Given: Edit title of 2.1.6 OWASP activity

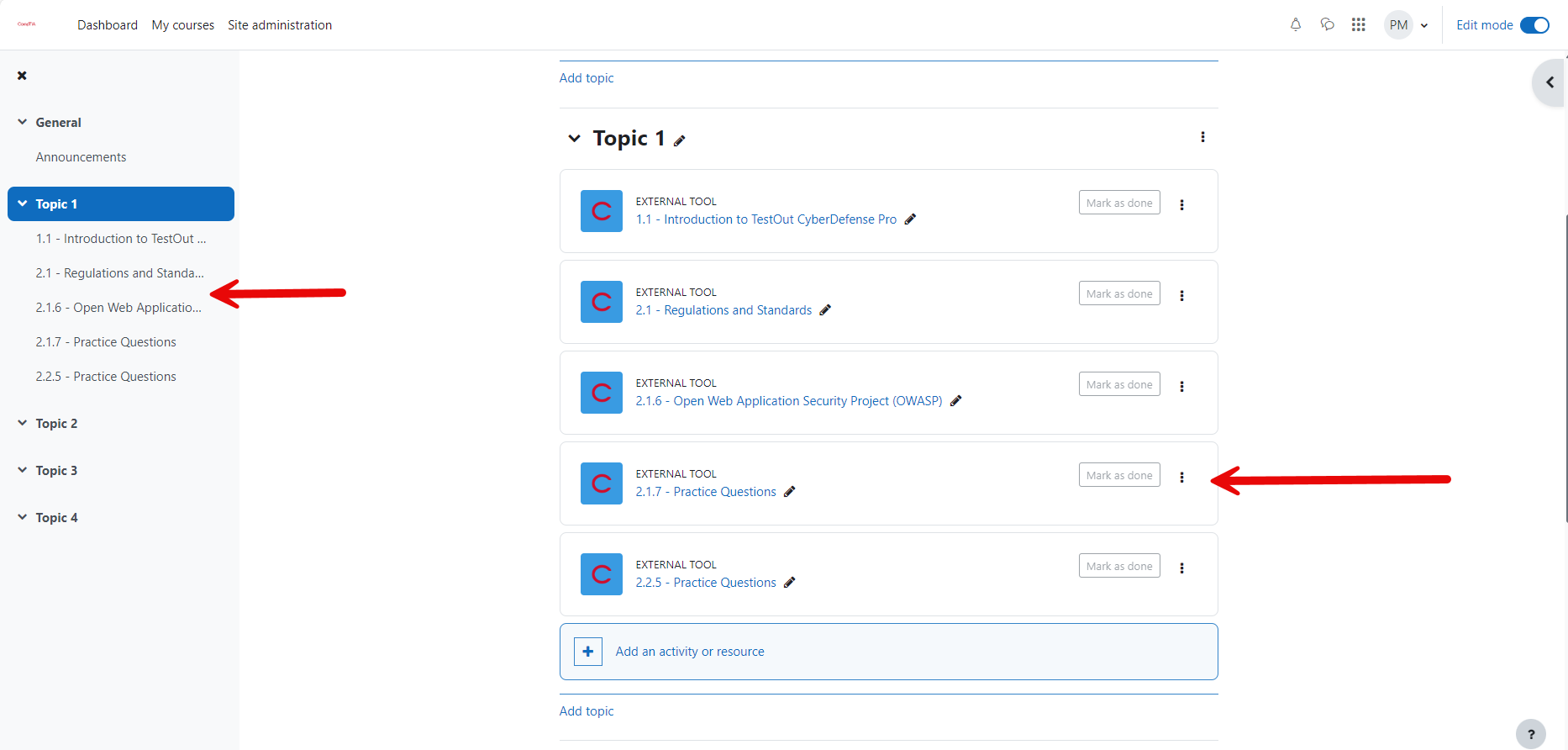Looking at the screenshot, I should [x=955, y=401].
